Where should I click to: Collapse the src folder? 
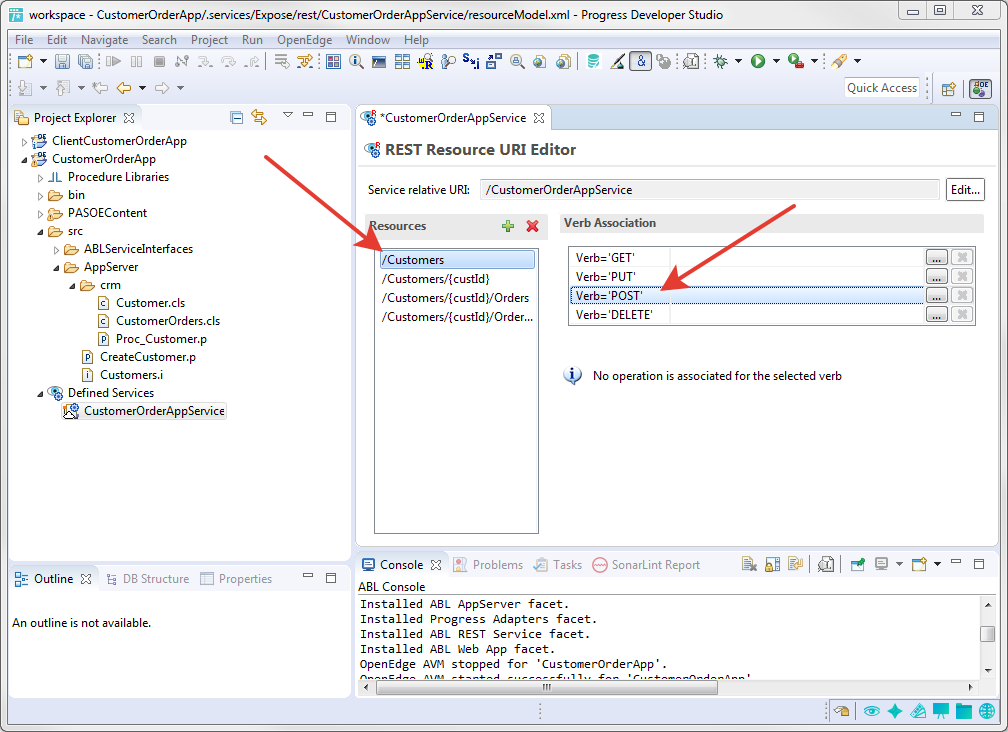(40, 231)
